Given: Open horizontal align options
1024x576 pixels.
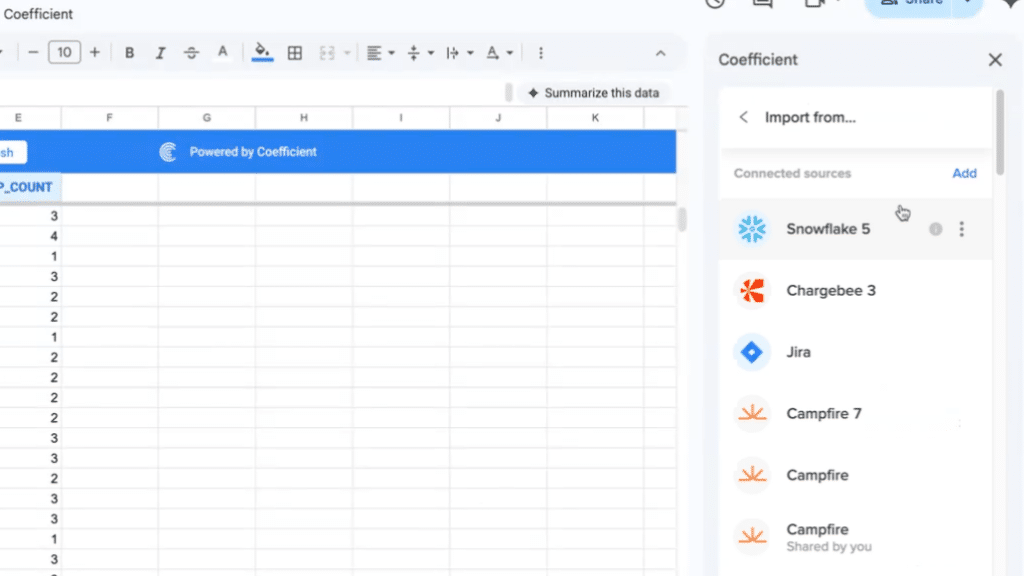Looking at the screenshot, I should [x=374, y=53].
